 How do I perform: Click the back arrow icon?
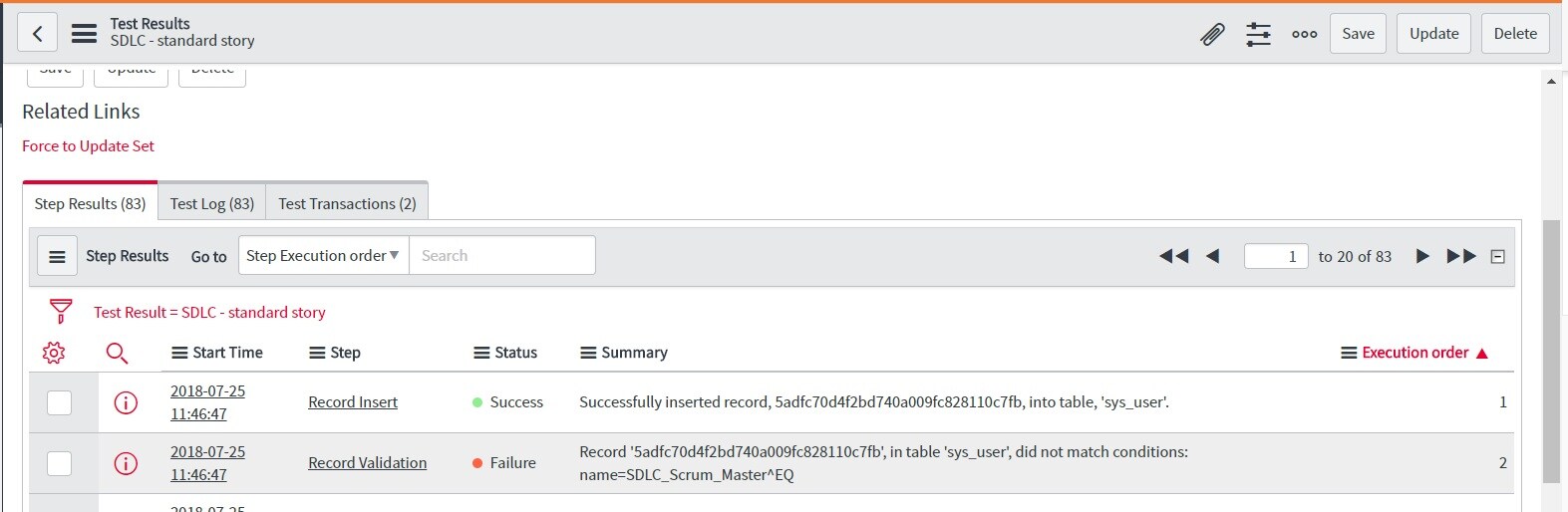(37, 33)
